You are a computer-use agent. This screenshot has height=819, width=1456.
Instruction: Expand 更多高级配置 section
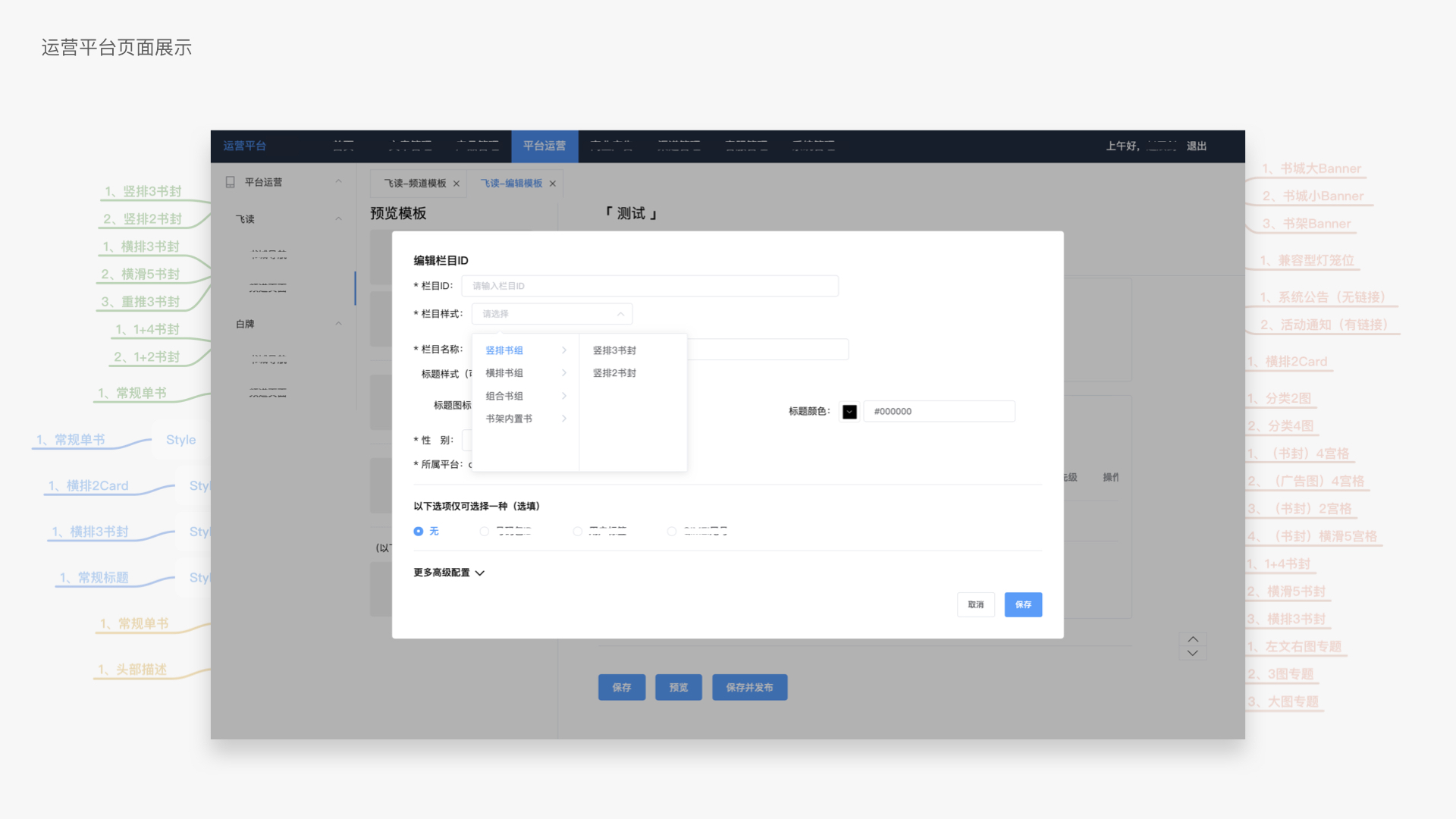449,573
